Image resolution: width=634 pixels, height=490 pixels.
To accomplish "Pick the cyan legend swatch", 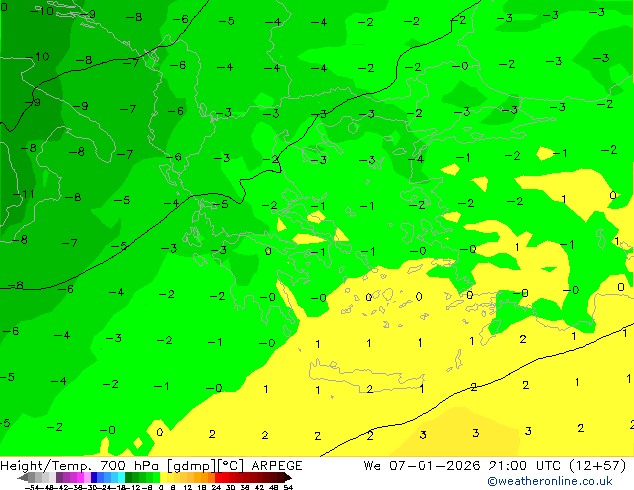I will point(121,477).
